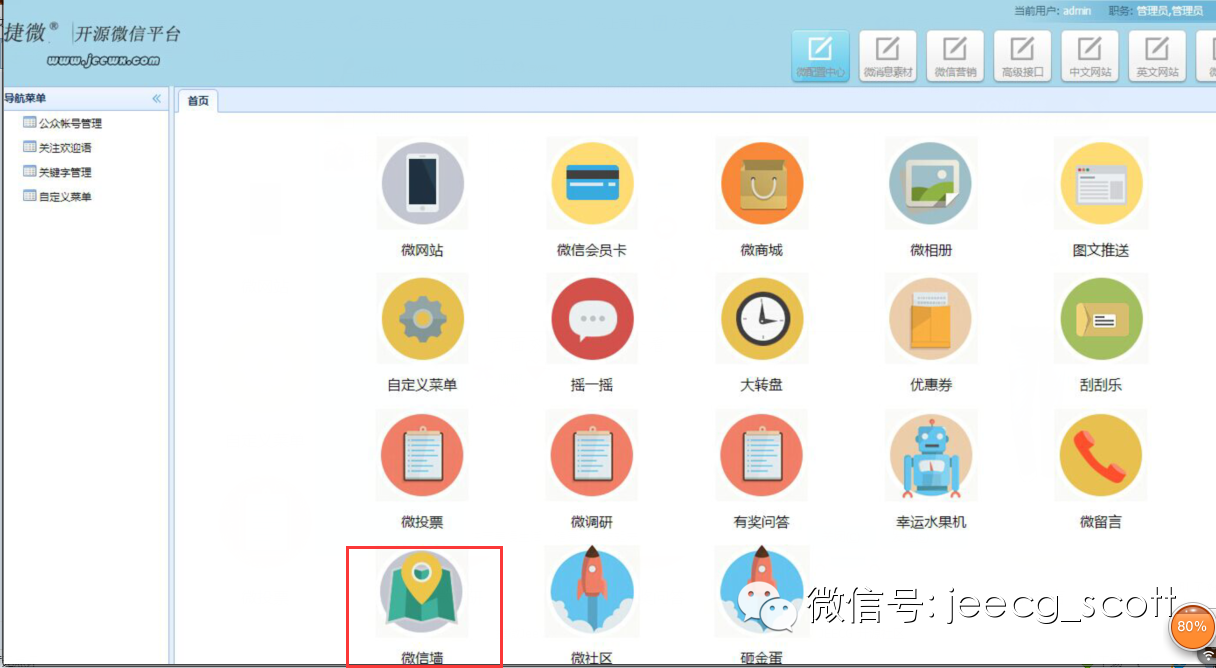Image resolution: width=1216 pixels, height=668 pixels.
Task: Click the 刮刮乐 label text
Action: [x=1101, y=385]
